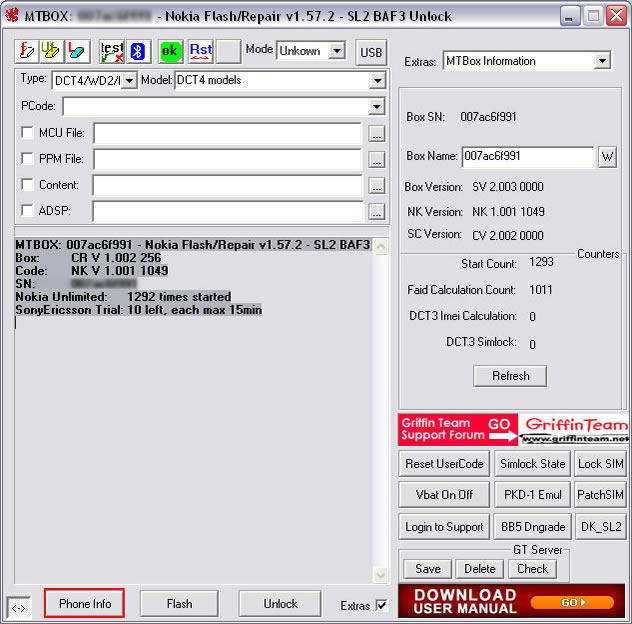Click DK_SL2 button

pyautogui.click(x=601, y=527)
